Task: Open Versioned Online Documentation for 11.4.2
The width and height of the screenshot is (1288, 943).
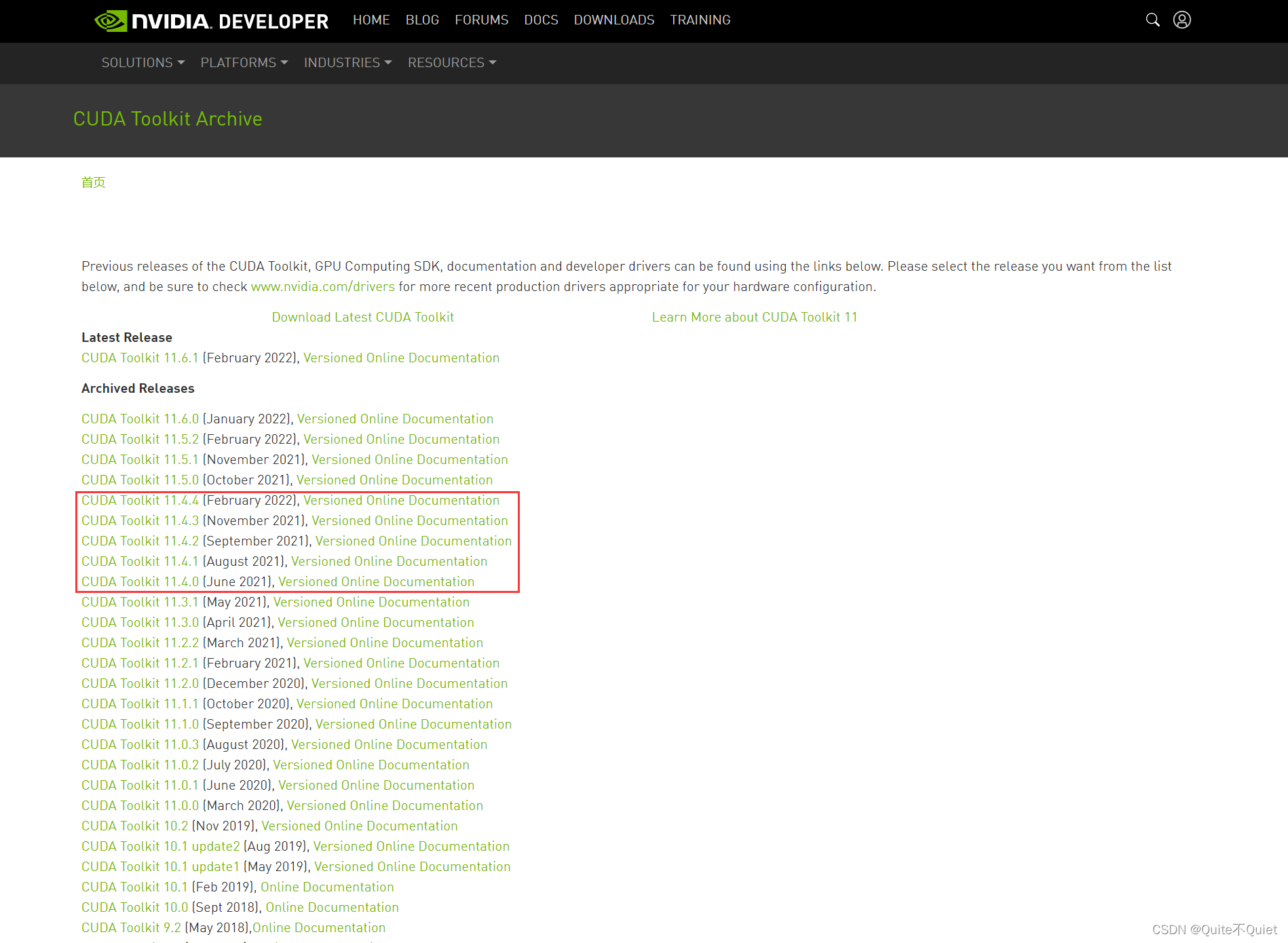Action: coord(414,541)
